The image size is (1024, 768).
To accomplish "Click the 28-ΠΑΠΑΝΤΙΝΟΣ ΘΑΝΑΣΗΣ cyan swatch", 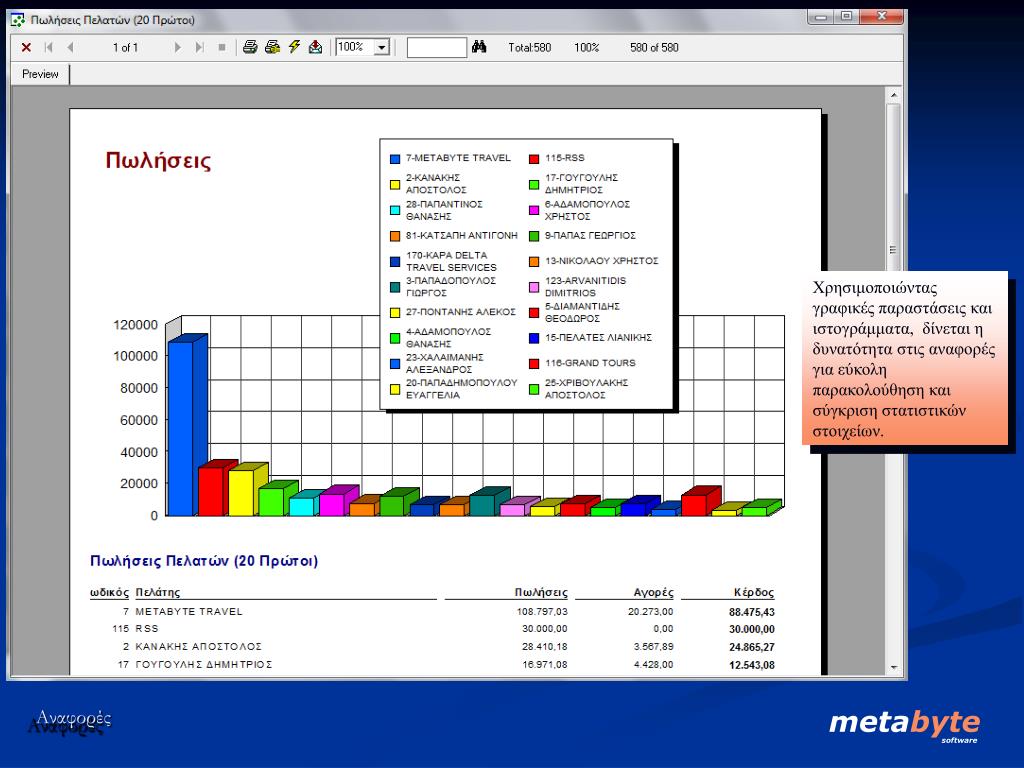I will pyautogui.click(x=394, y=210).
